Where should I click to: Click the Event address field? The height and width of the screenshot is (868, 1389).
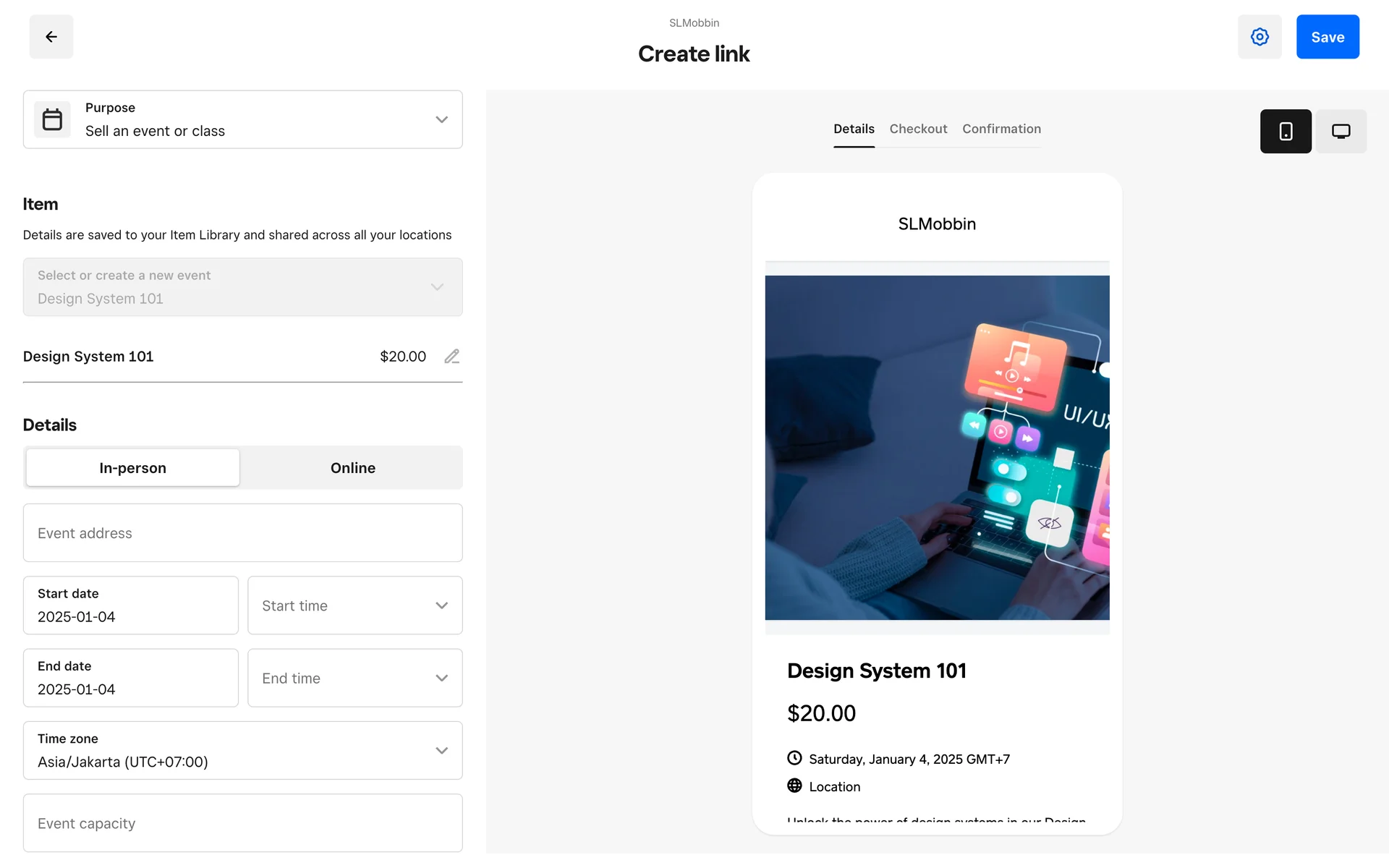pyautogui.click(x=242, y=533)
